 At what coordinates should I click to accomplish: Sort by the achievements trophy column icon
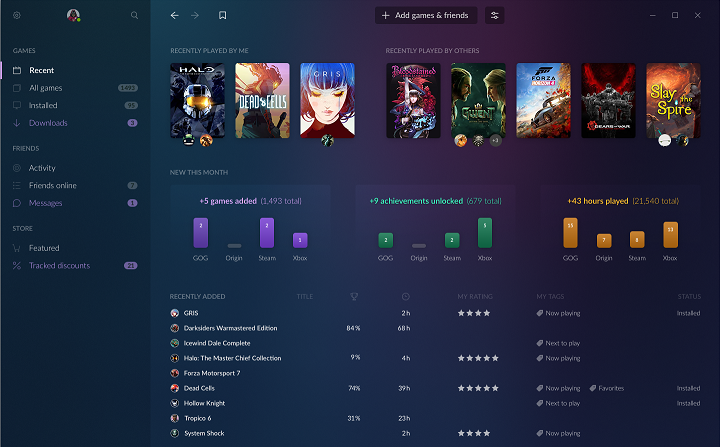(x=353, y=296)
